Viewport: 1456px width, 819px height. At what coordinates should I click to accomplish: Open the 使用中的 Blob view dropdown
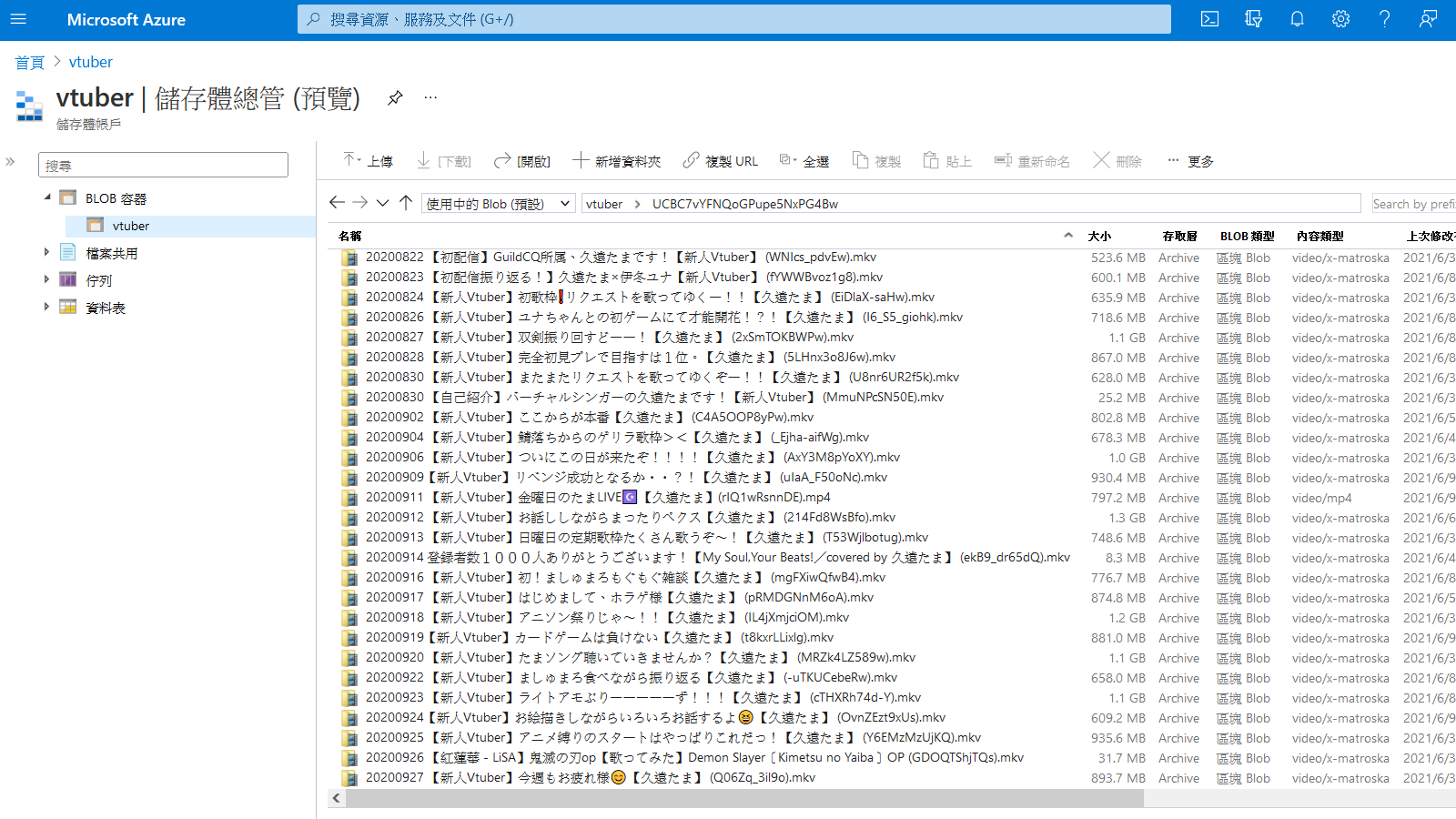[499, 204]
